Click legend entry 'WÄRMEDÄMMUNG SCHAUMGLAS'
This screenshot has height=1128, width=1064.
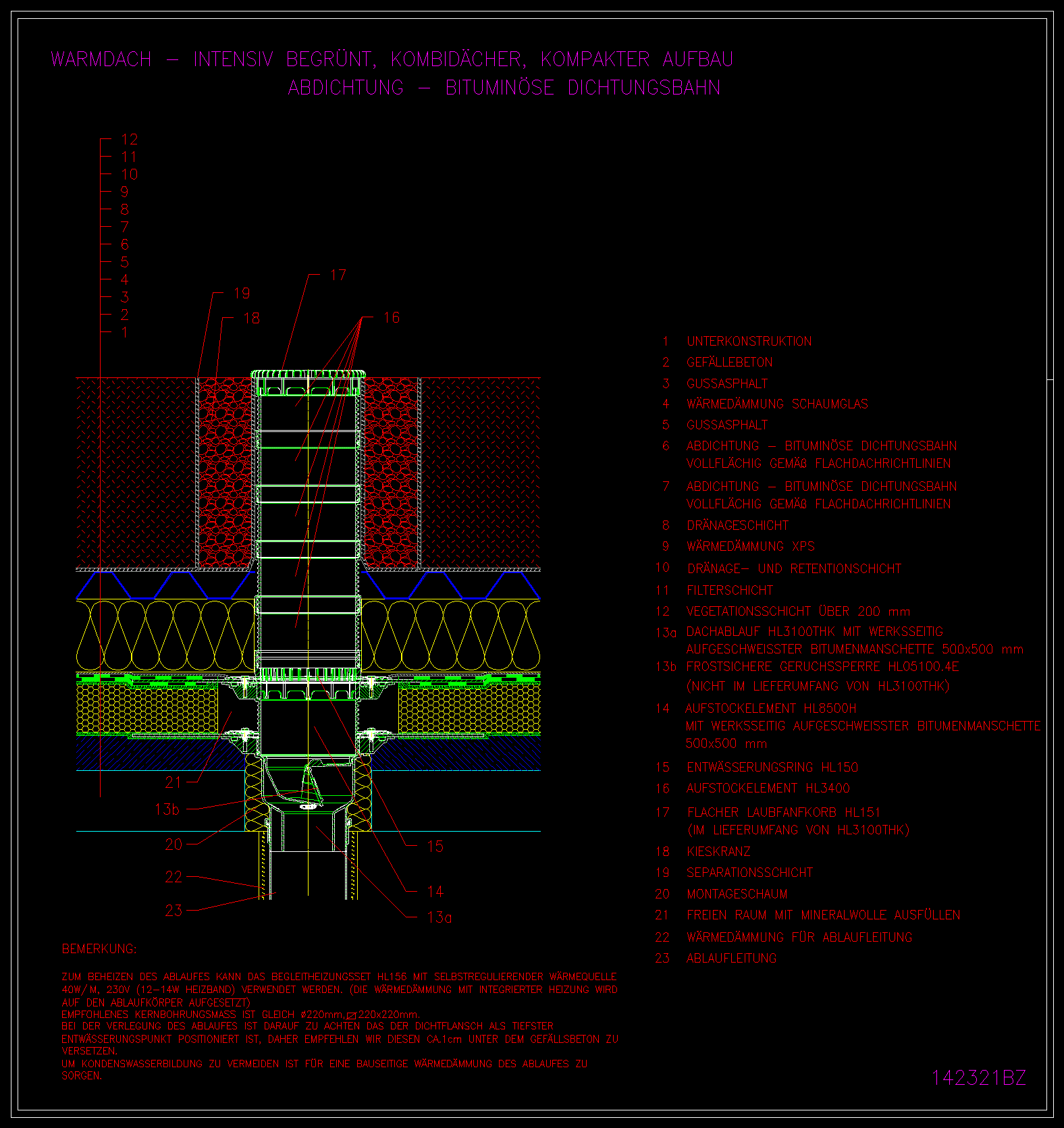777,404
